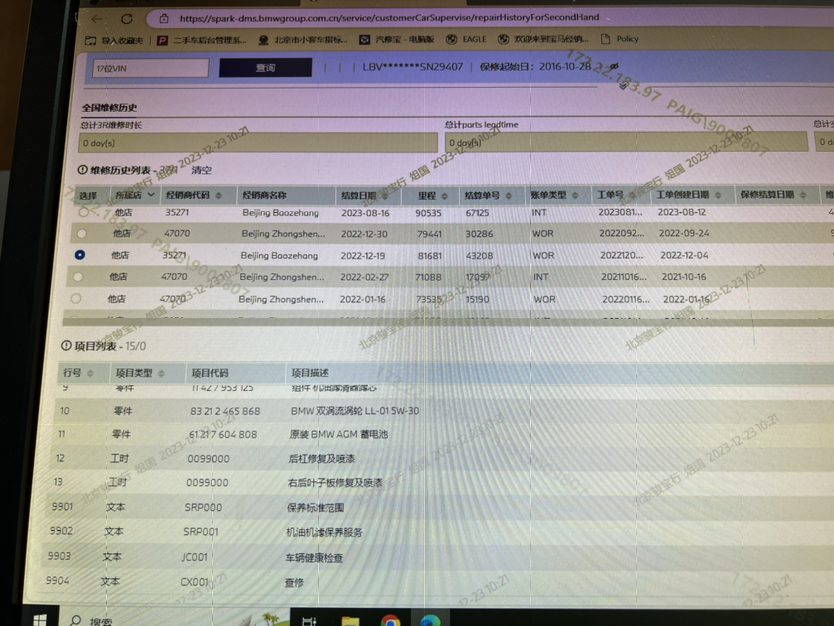Open the Windows Start menu
The width and height of the screenshot is (834, 626).
pos(40,619)
